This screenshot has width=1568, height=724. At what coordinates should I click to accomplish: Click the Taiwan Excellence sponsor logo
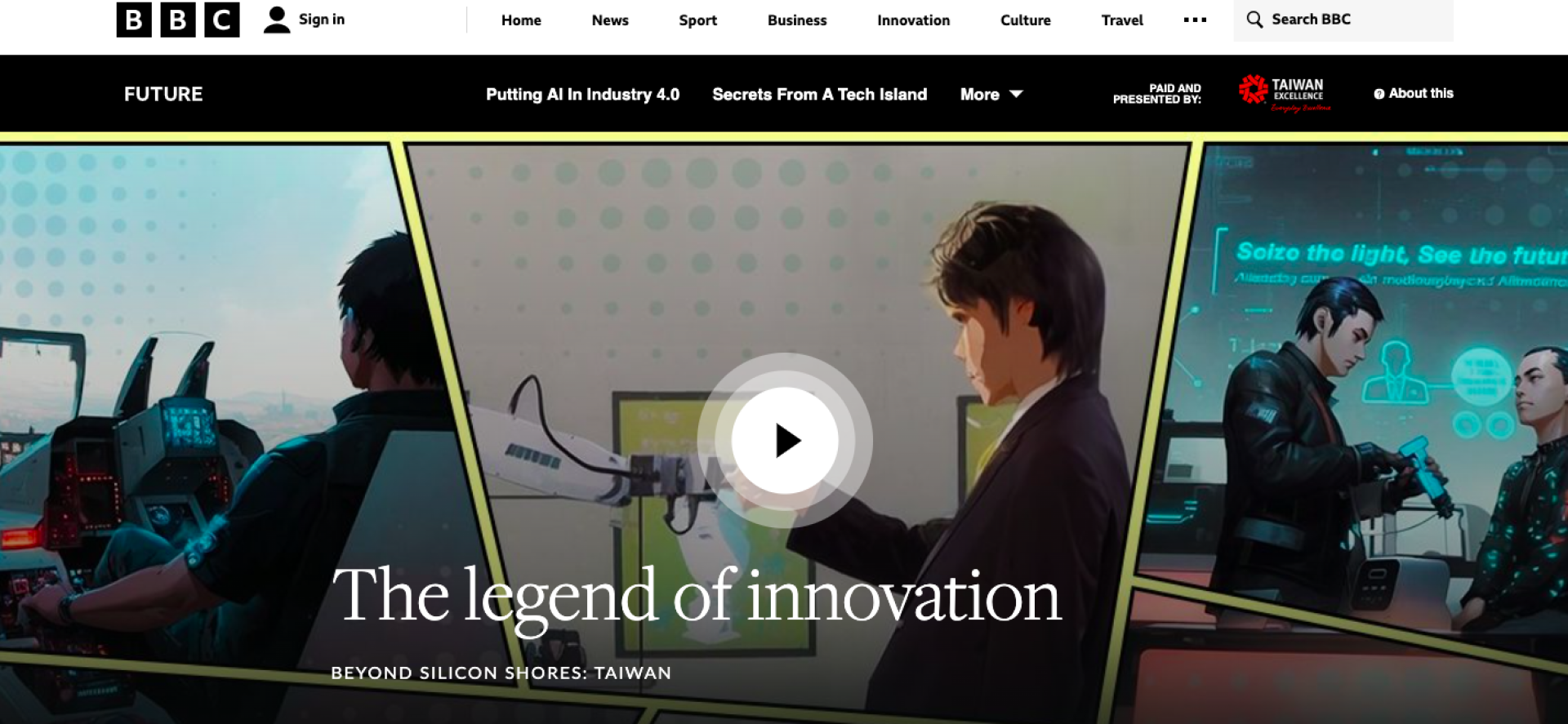[1285, 94]
